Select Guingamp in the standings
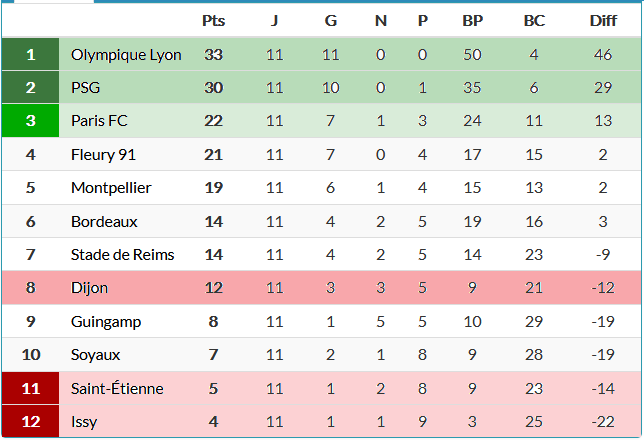644x440 pixels. [x=106, y=322]
